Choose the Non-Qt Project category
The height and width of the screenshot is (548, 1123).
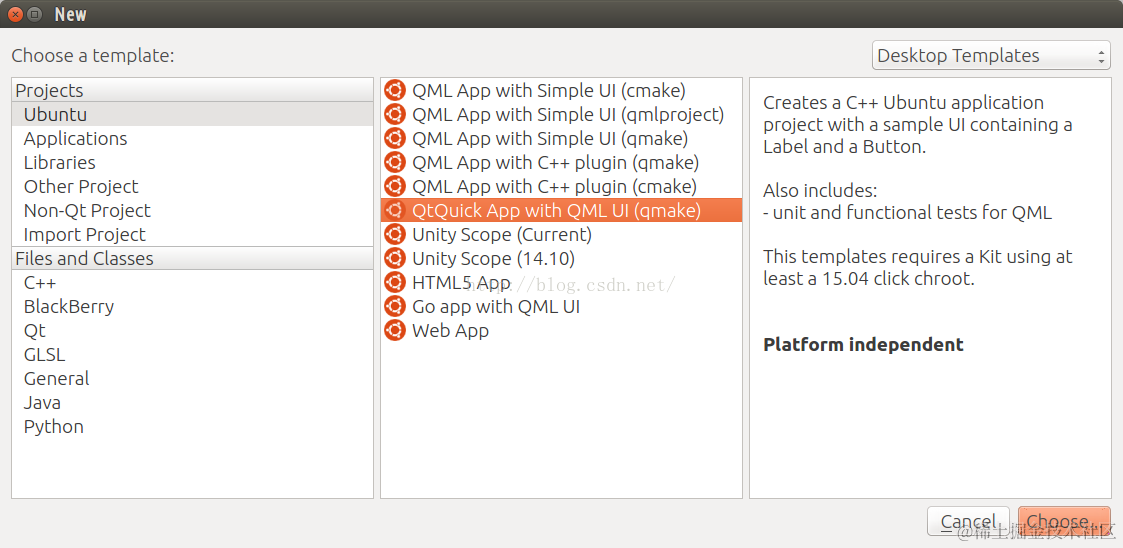pyautogui.click(x=87, y=211)
